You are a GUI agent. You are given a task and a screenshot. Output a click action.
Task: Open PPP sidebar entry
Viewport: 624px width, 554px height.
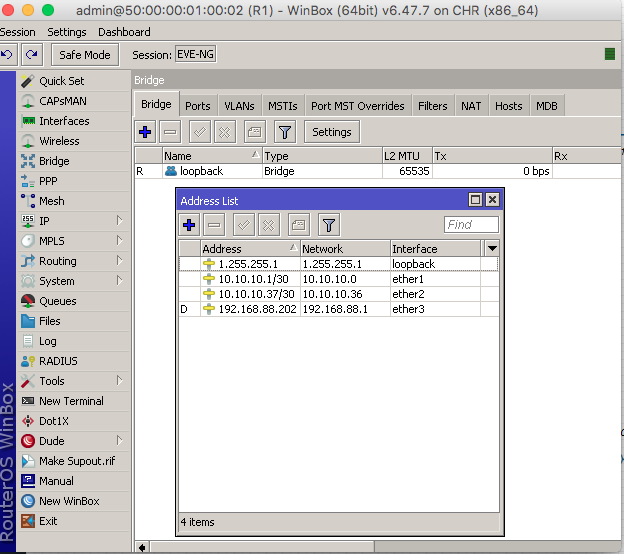point(74,181)
